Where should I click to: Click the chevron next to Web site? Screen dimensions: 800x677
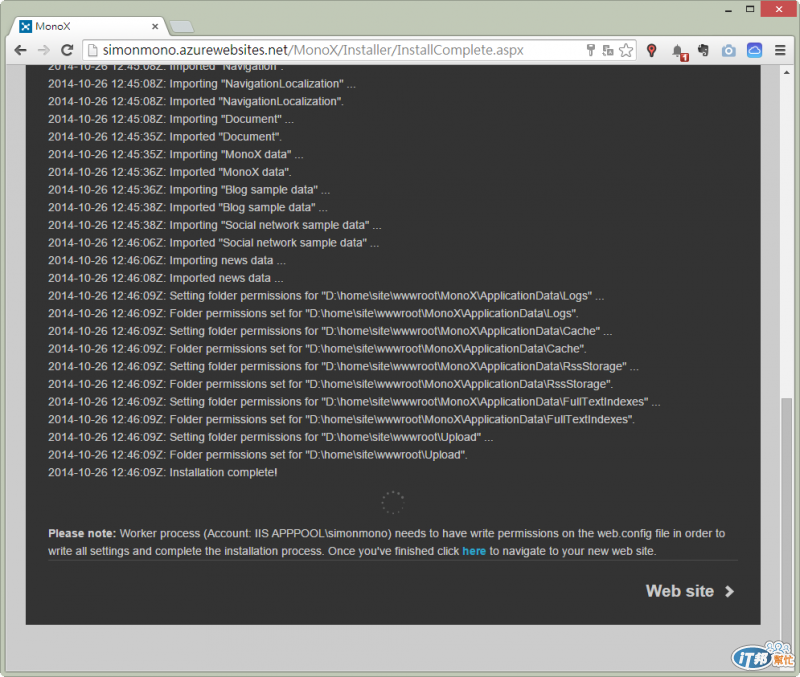pyautogui.click(x=730, y=591)
